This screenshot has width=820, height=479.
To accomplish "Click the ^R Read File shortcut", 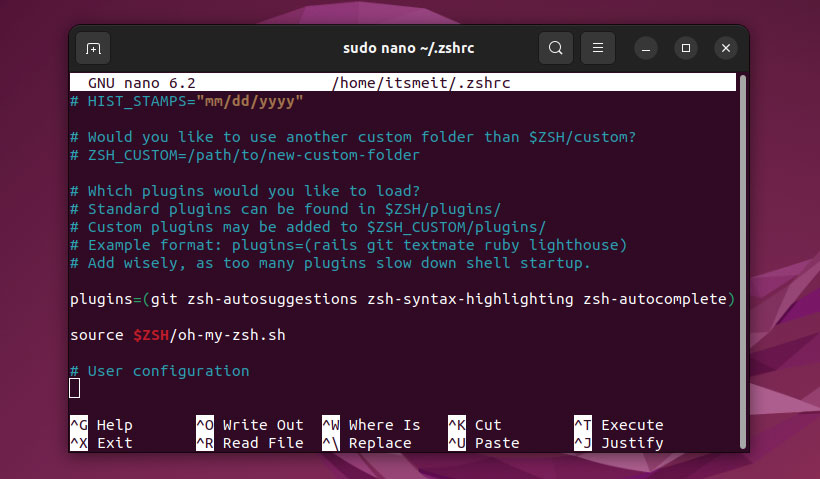I will [x=249, y=443].
